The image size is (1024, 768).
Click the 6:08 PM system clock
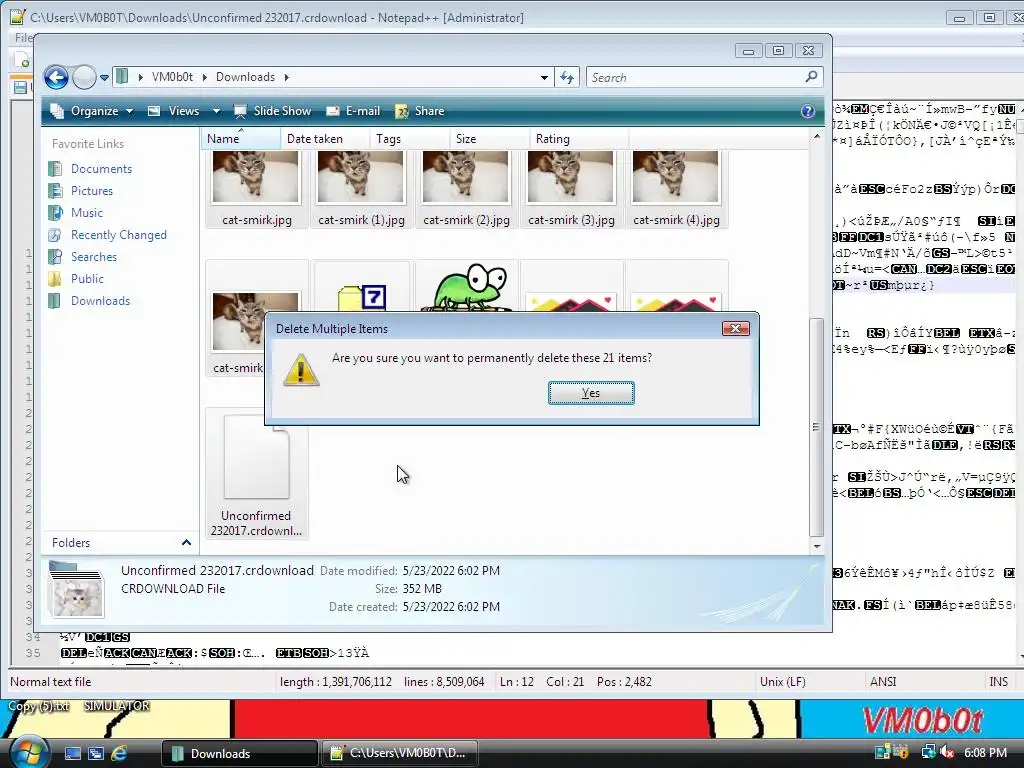point(985,752)
